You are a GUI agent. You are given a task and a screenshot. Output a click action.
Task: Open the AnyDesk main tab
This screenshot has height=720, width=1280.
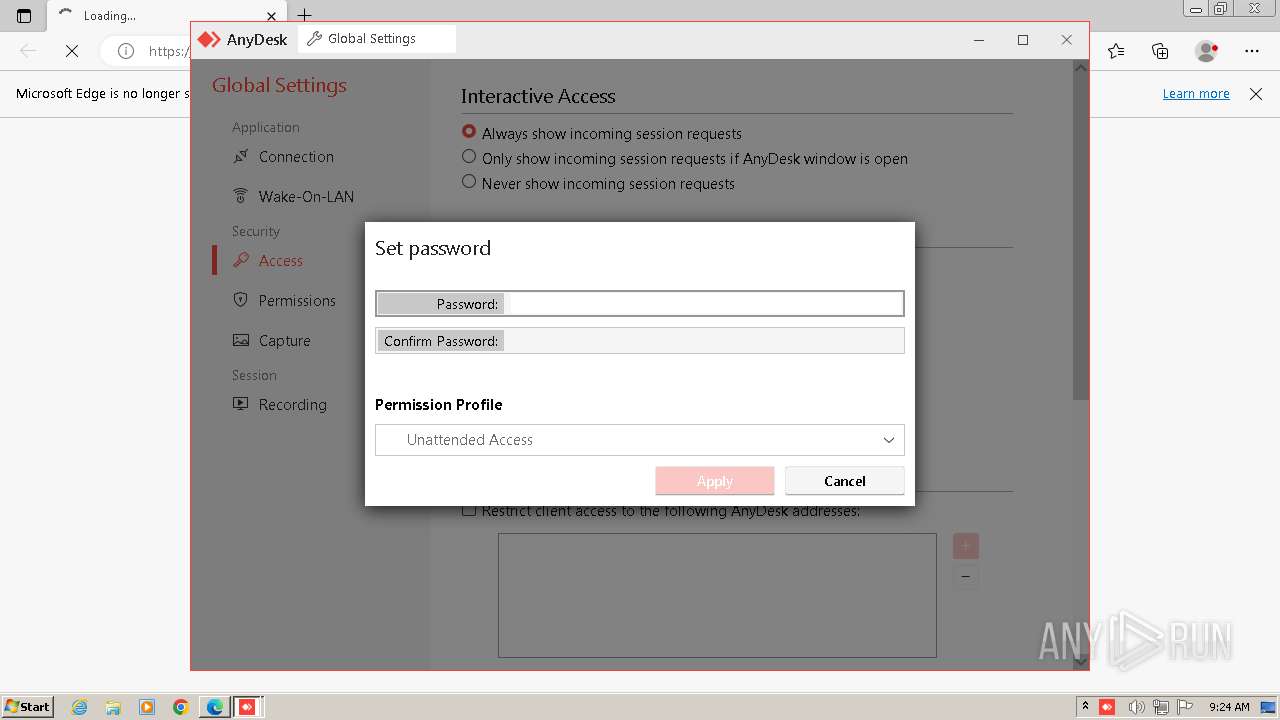tap(243, 39)
